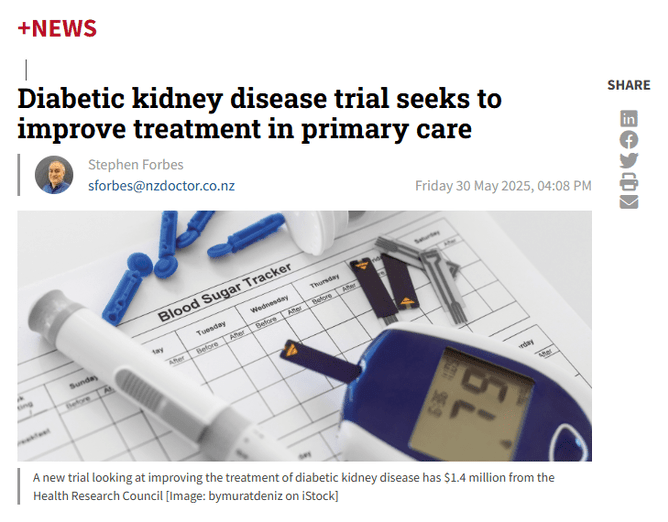Click the Blood Sugar Tracker text in the photo

(x=225, y=292)
